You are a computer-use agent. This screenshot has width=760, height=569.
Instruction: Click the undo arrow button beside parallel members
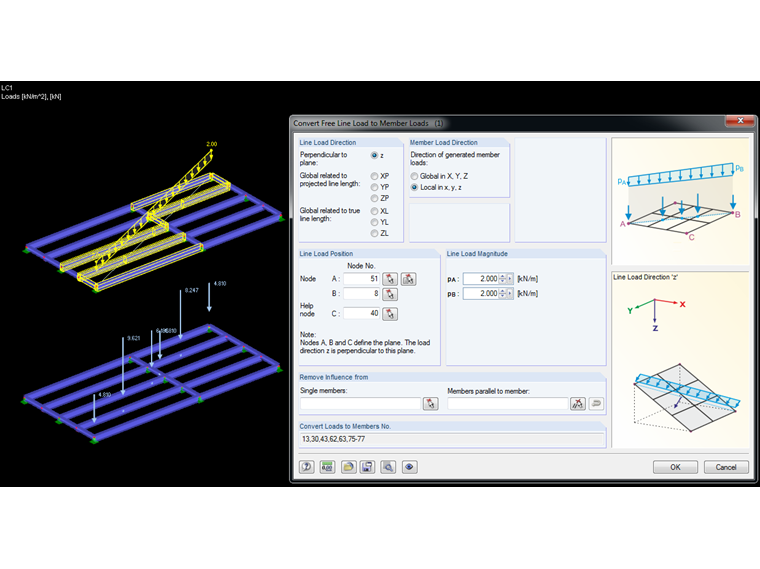597,403
